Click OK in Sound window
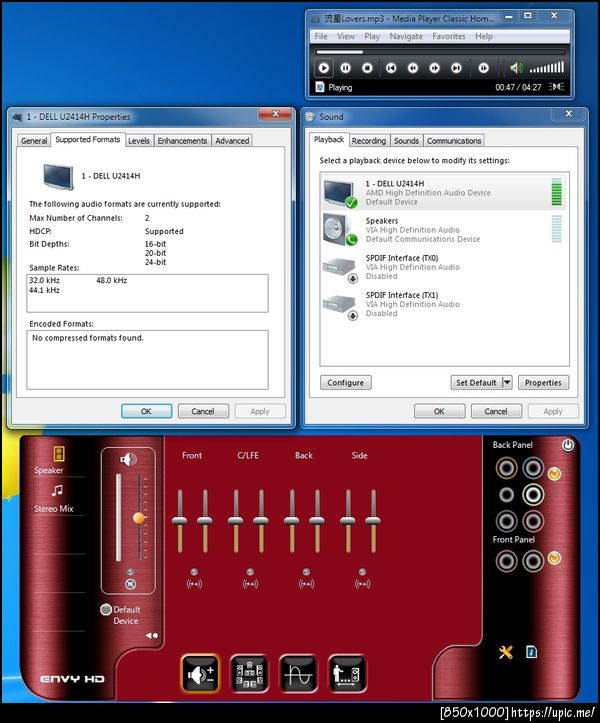This screenshot has width=600, height=723. point(439,411)
